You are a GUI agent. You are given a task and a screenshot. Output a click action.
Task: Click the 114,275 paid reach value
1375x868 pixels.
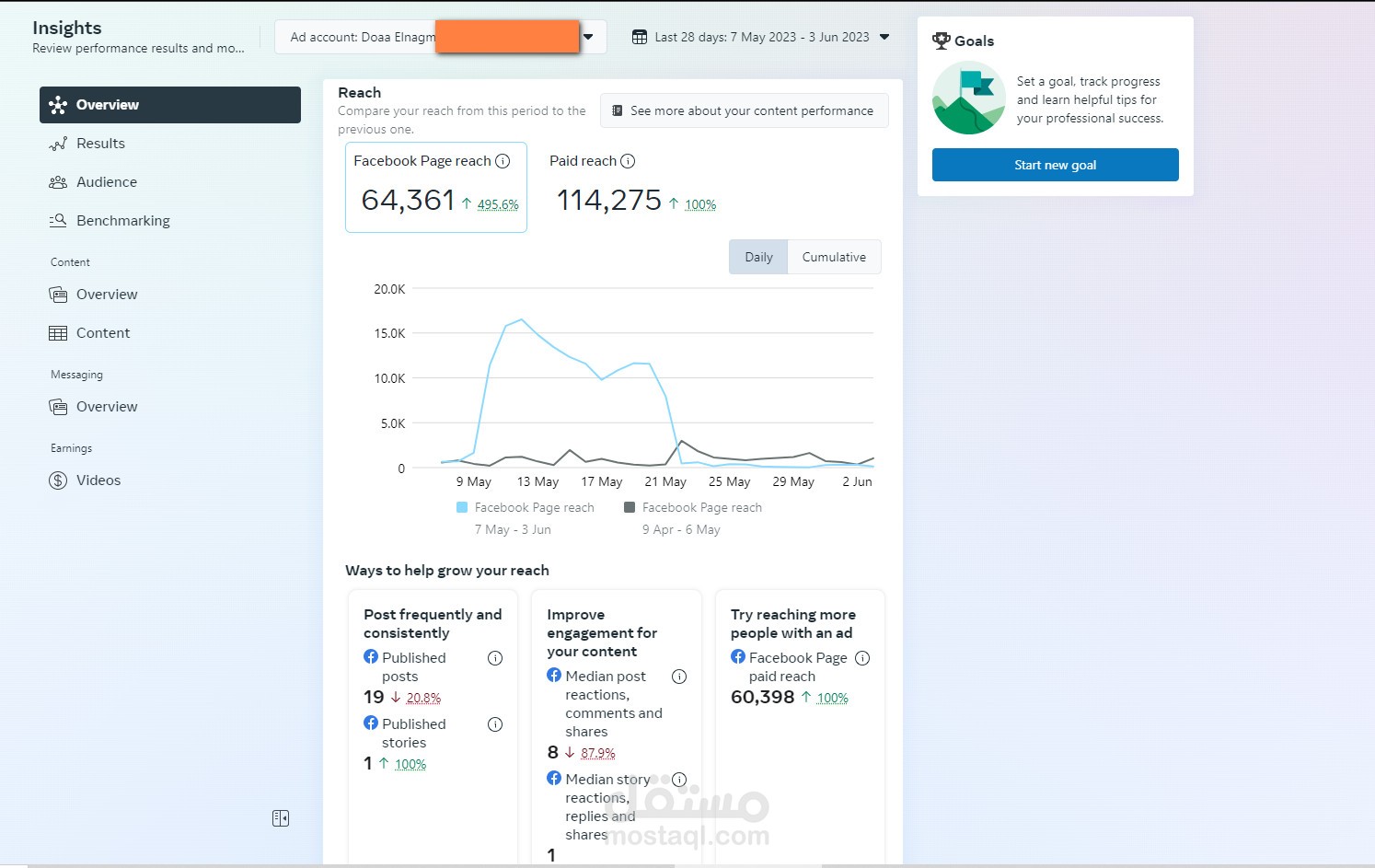point(609,200)
